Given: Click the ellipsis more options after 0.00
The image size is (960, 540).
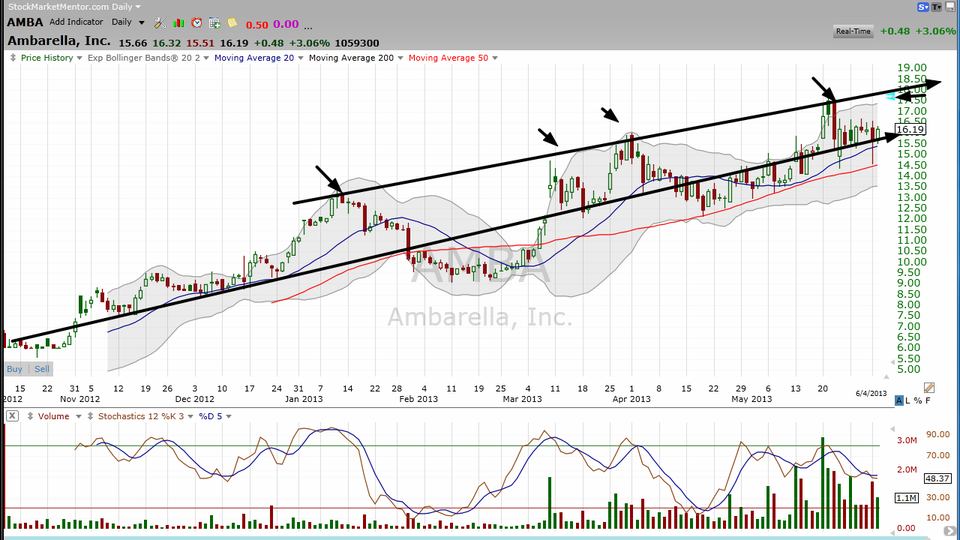Looking at the screenshot, I should click(x=308, y=26).
